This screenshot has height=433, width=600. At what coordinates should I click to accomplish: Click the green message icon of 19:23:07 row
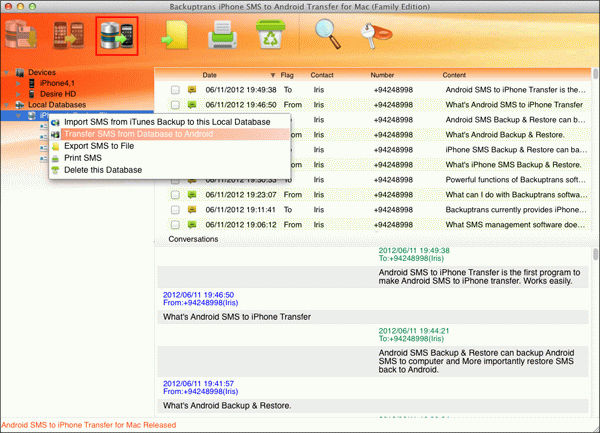click(x=192, y=195)
